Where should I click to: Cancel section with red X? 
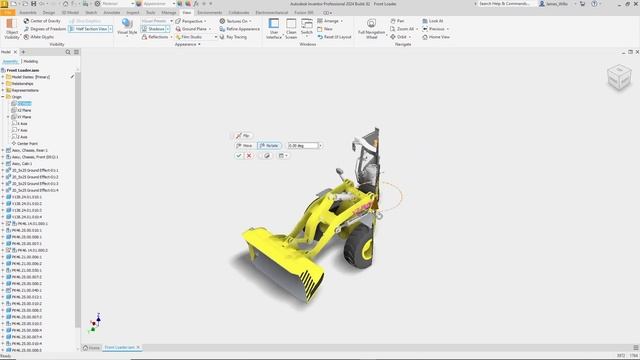tap(249, 156)
